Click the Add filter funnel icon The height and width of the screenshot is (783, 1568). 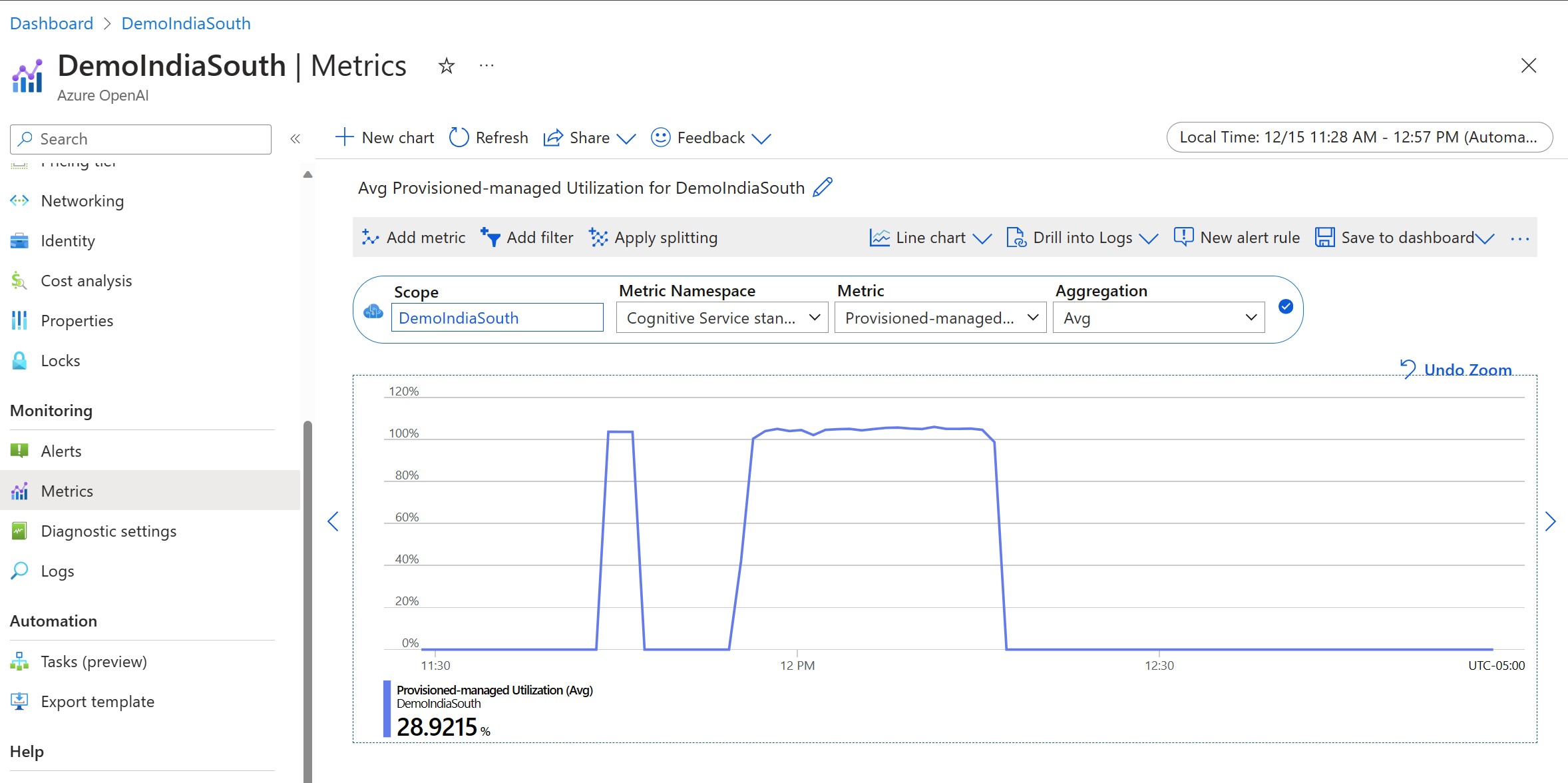click(490, 238)
